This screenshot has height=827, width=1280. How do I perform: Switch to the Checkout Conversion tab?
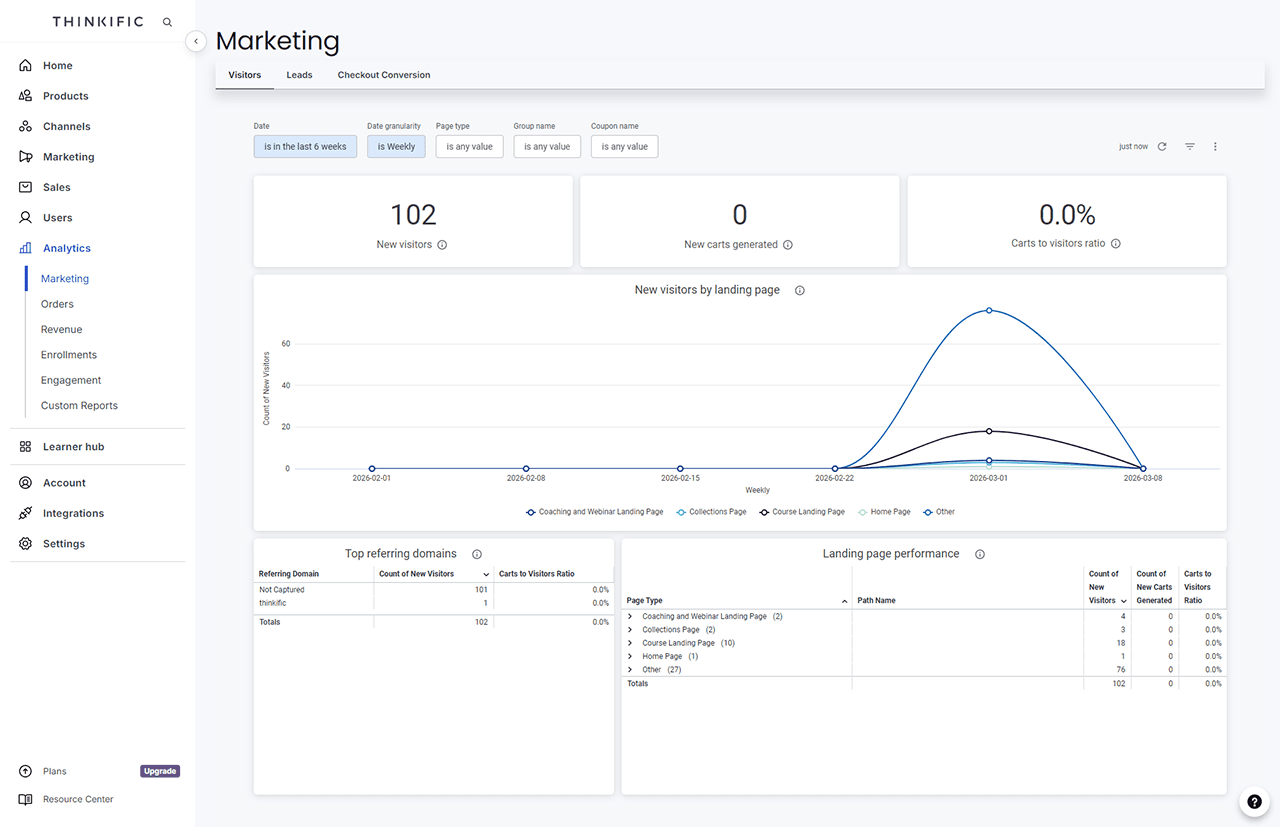(384, 75)
